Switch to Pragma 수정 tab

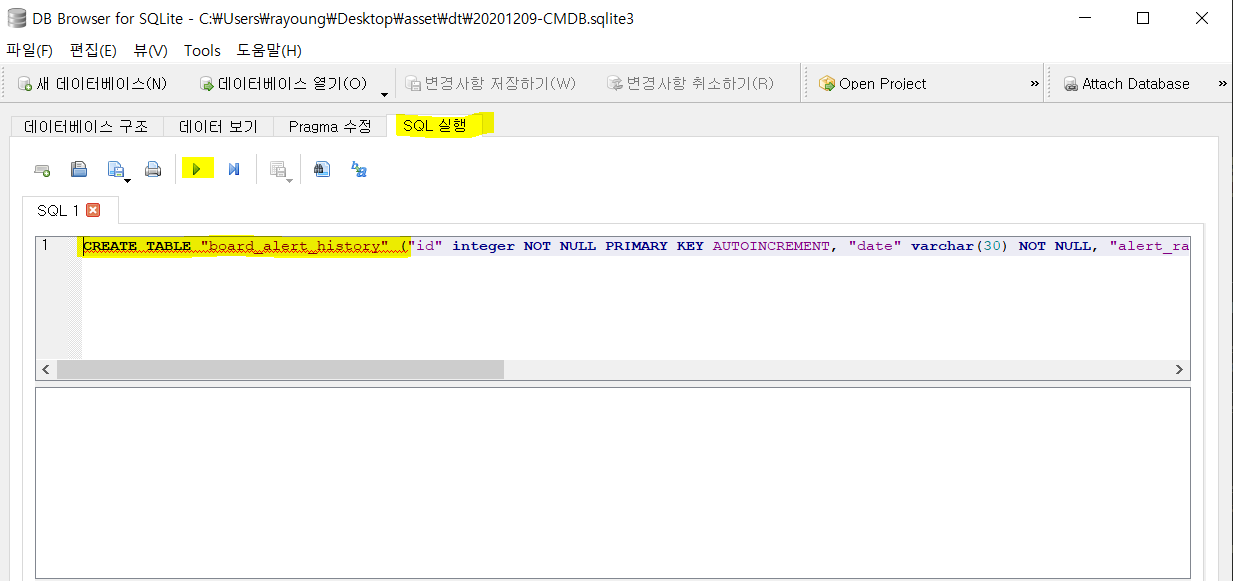[330, 126]
